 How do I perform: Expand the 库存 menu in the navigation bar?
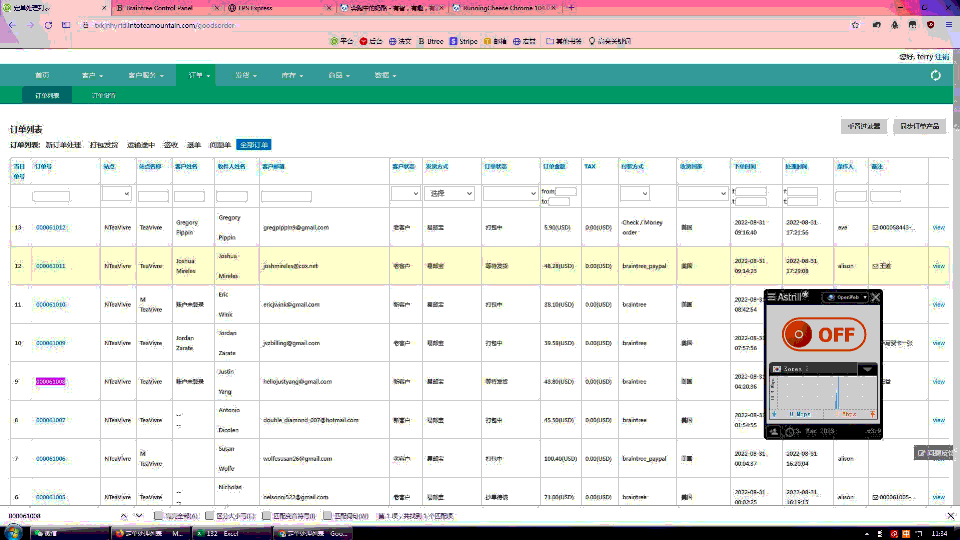coord(292,75)
